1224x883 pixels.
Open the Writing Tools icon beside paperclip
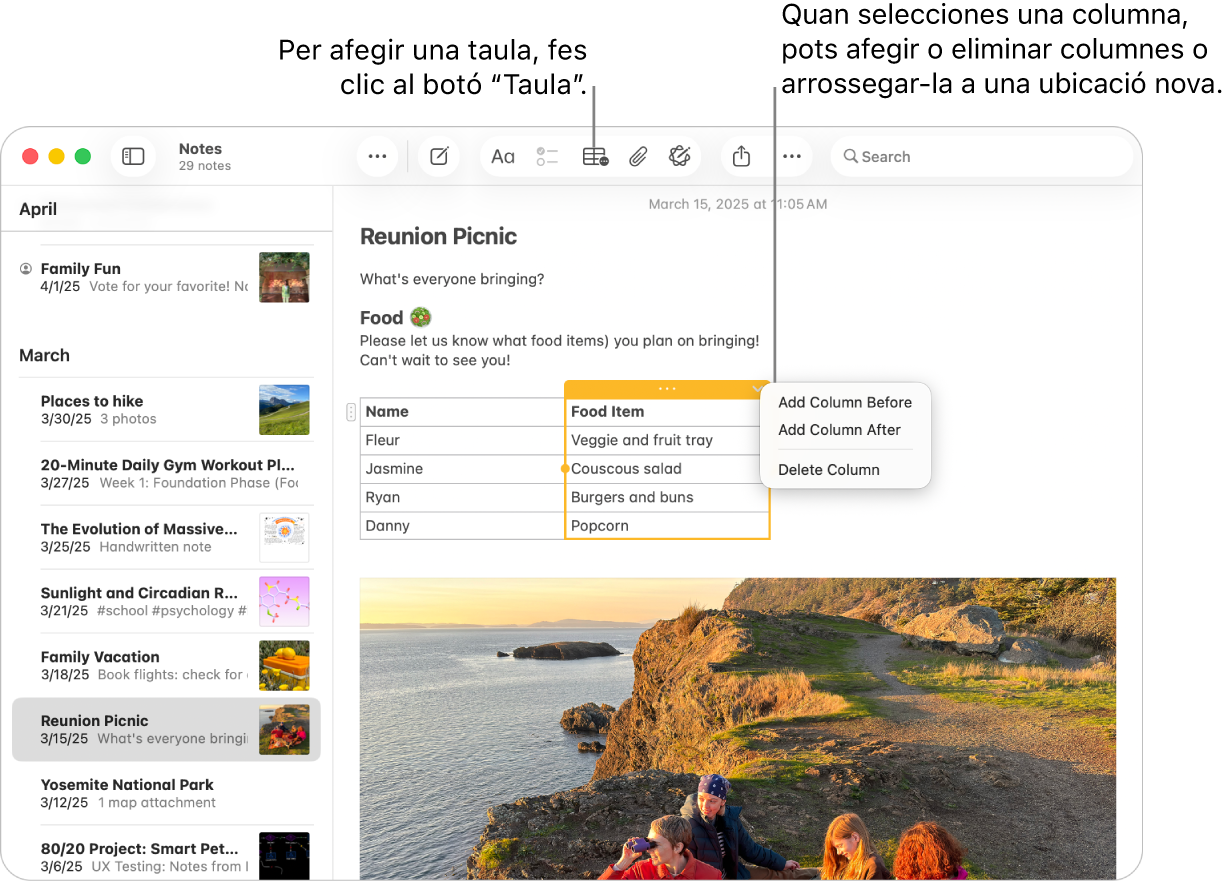(680, 156)
